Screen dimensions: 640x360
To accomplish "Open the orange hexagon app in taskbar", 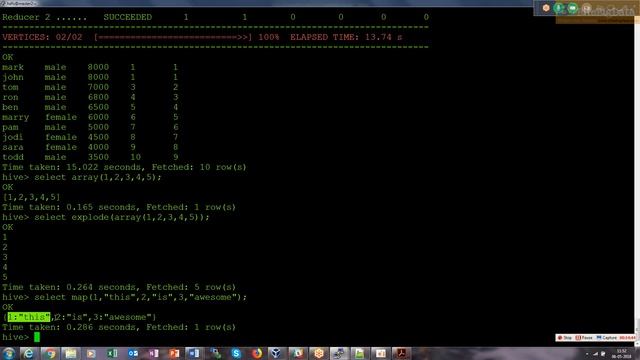I will click(319, 353).
